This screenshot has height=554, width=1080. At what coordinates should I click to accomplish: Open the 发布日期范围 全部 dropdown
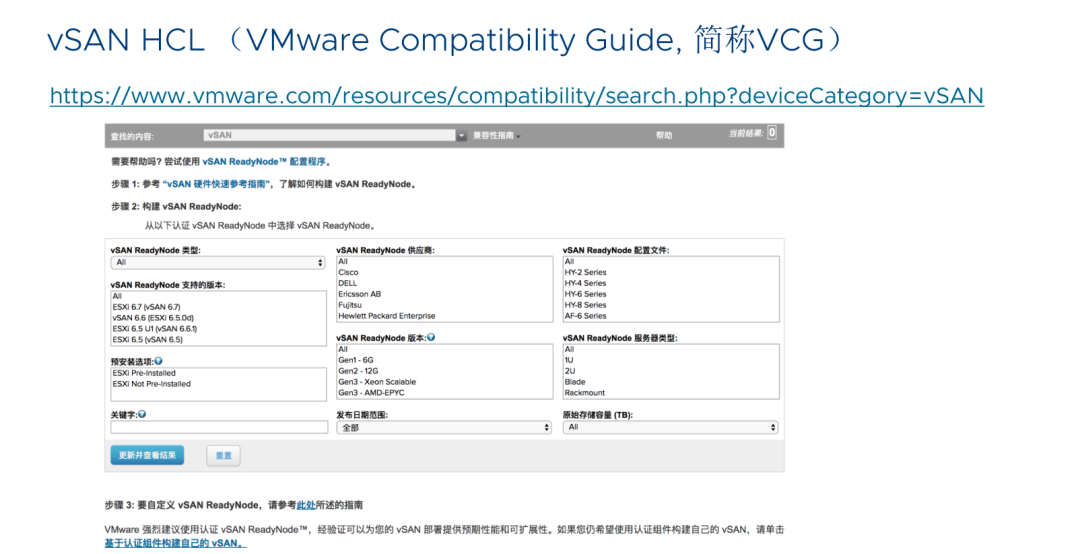coord(444,428)
